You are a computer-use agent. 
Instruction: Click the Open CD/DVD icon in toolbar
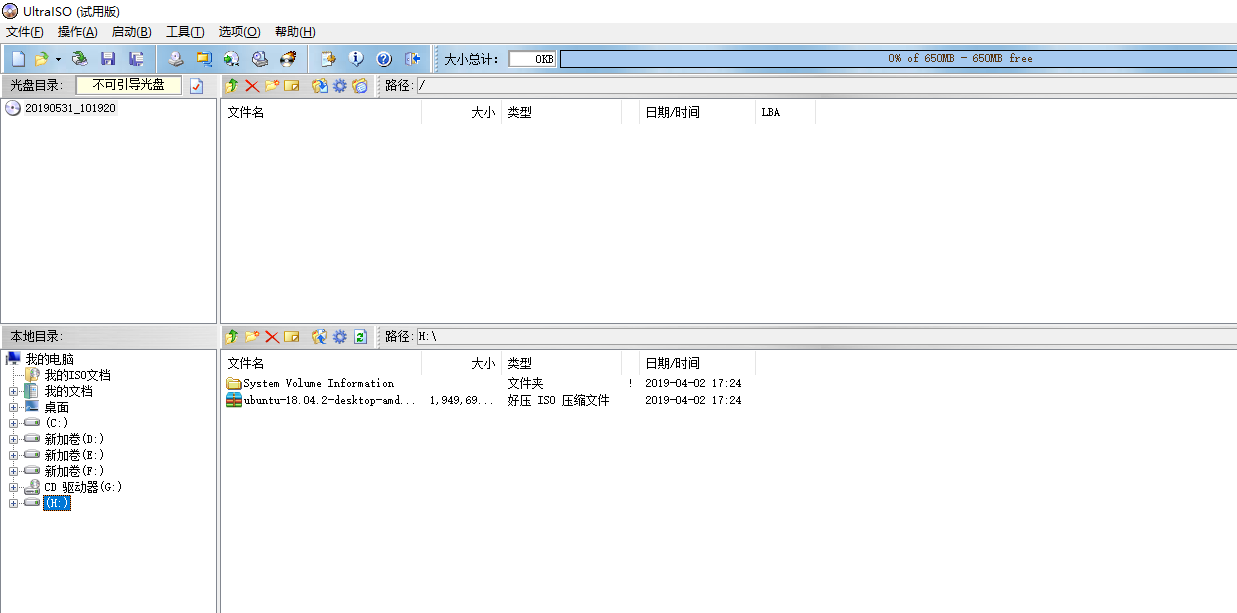pos(79,59)
